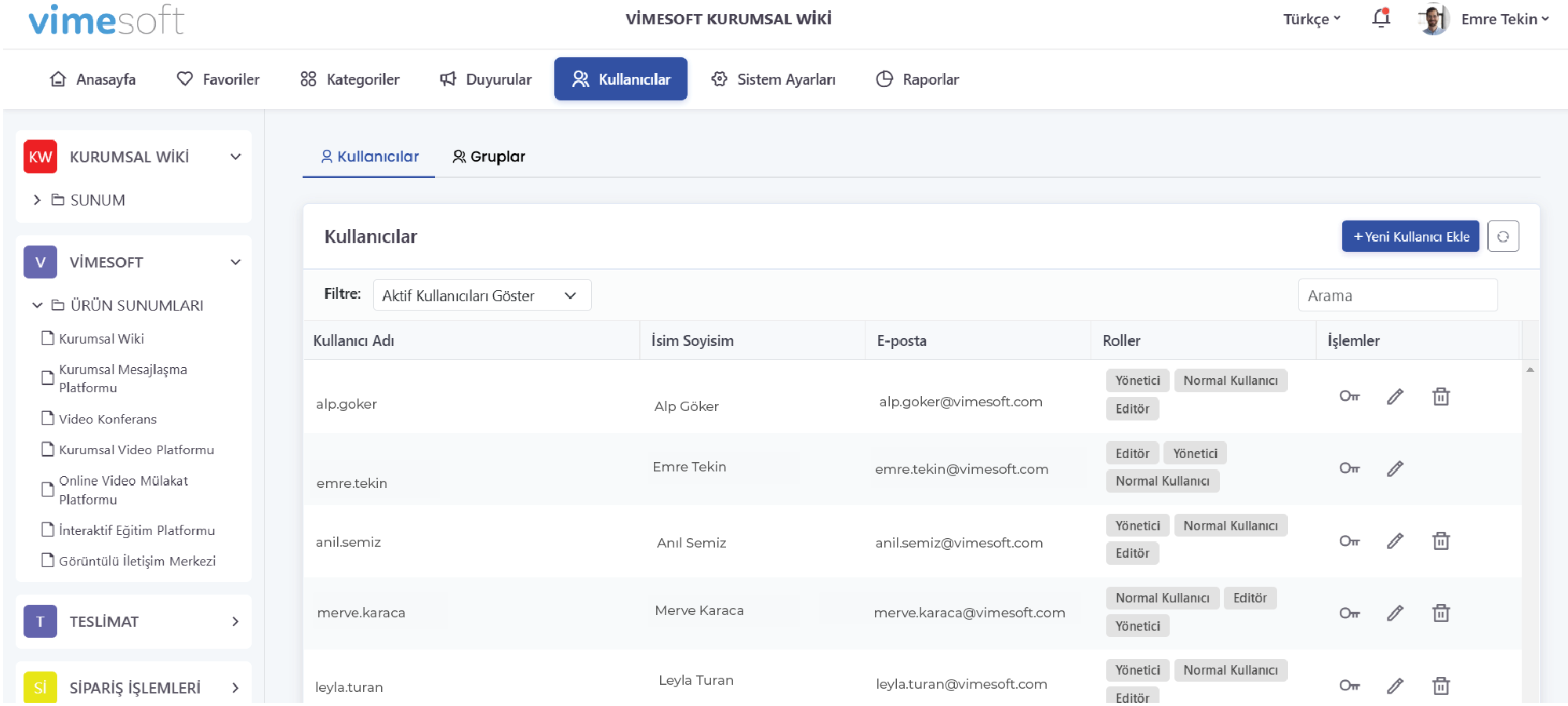Click the notification bell icon

1381,18
